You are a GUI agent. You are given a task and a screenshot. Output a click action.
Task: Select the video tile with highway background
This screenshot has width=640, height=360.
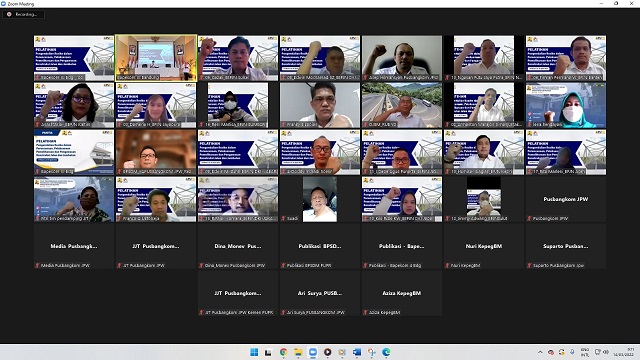point(402,105)
